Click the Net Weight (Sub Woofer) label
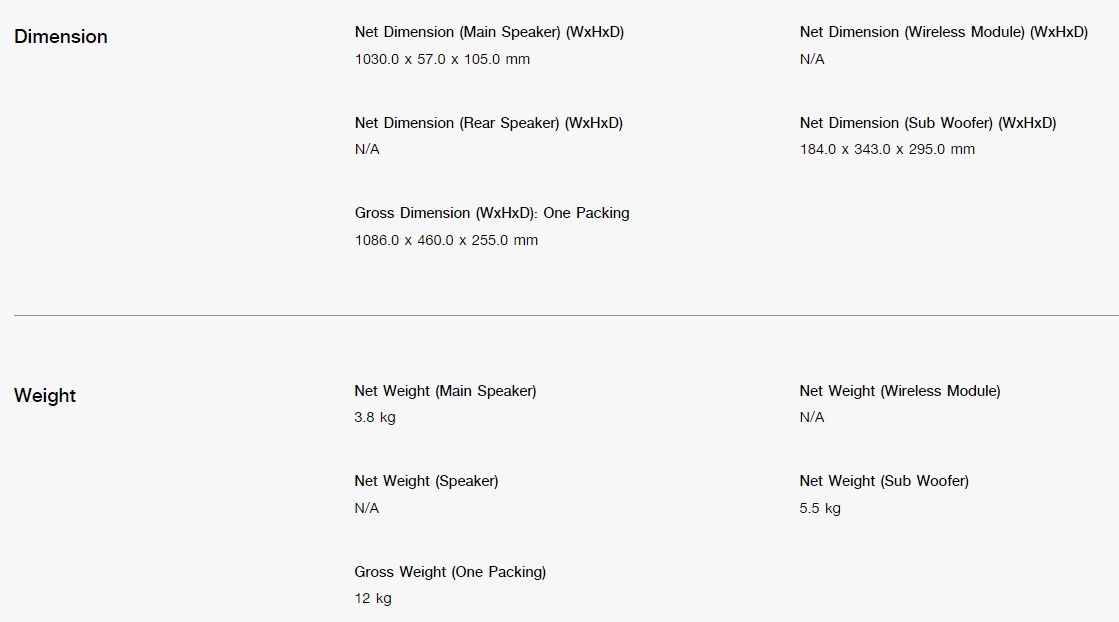This screenshot has width=1119, height=622. click(883, 481)
